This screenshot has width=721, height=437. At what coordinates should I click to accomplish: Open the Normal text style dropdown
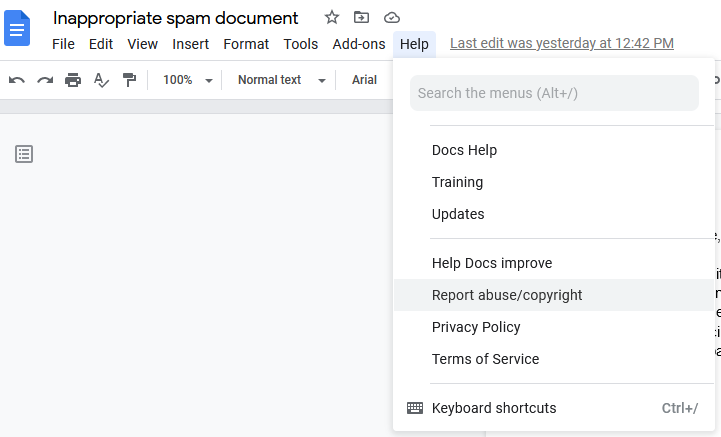coord(281,80)
